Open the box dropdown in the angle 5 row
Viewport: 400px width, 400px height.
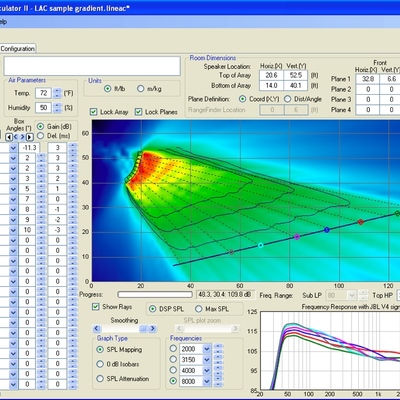13,189
